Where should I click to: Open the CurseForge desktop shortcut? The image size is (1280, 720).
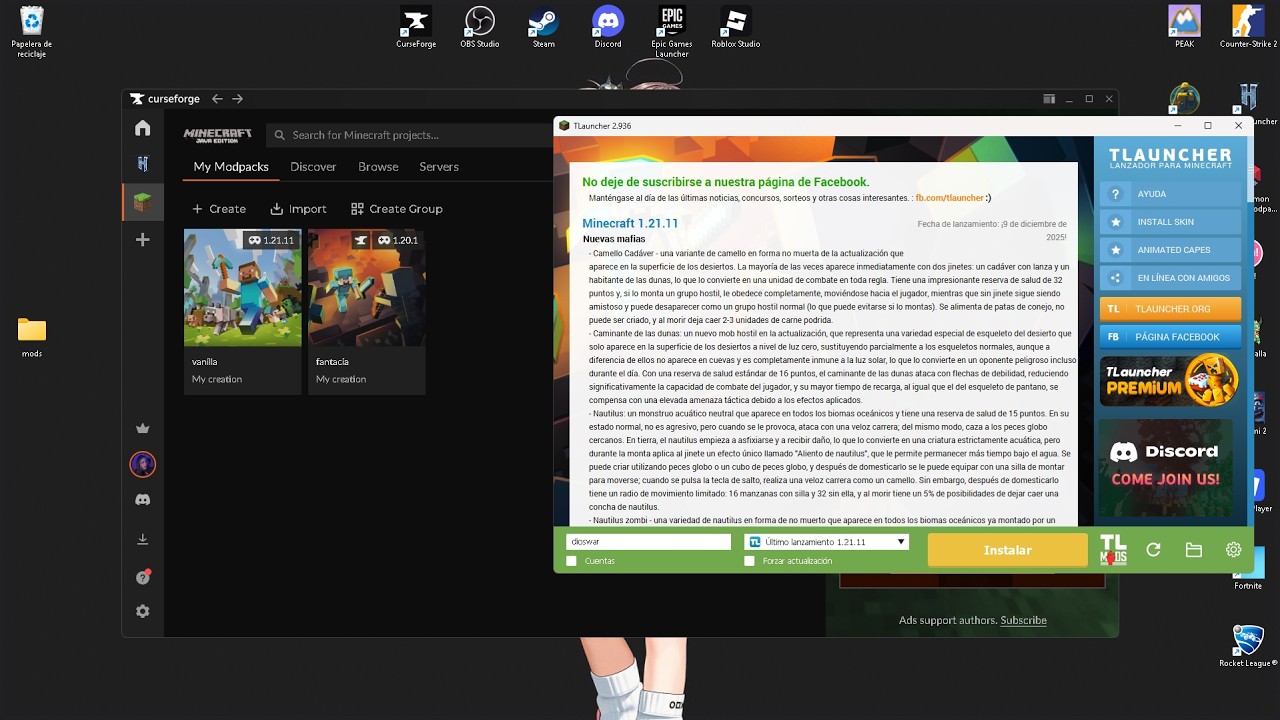pos(415,27)
